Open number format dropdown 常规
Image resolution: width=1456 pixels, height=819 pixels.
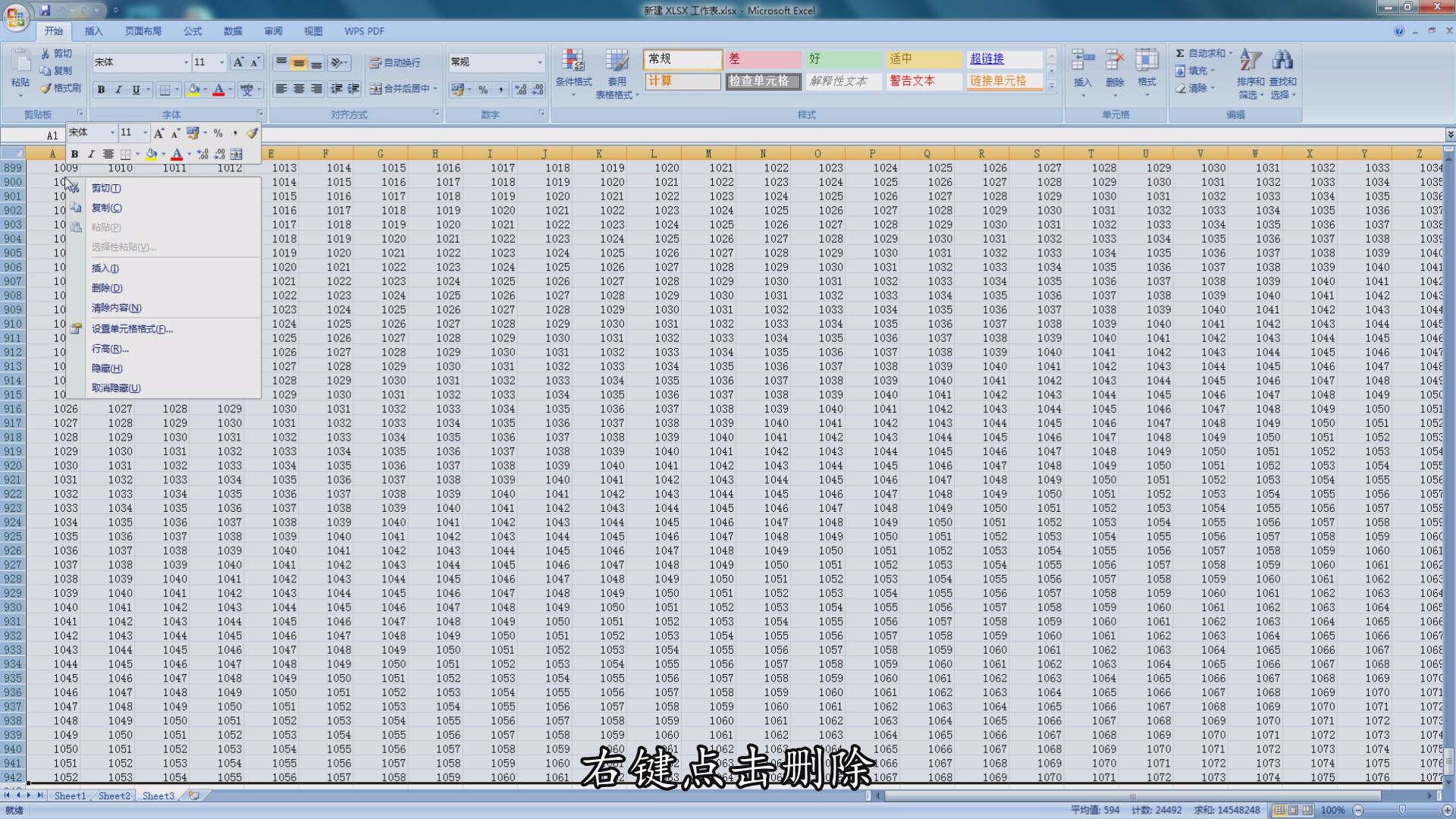coord(540,62)
